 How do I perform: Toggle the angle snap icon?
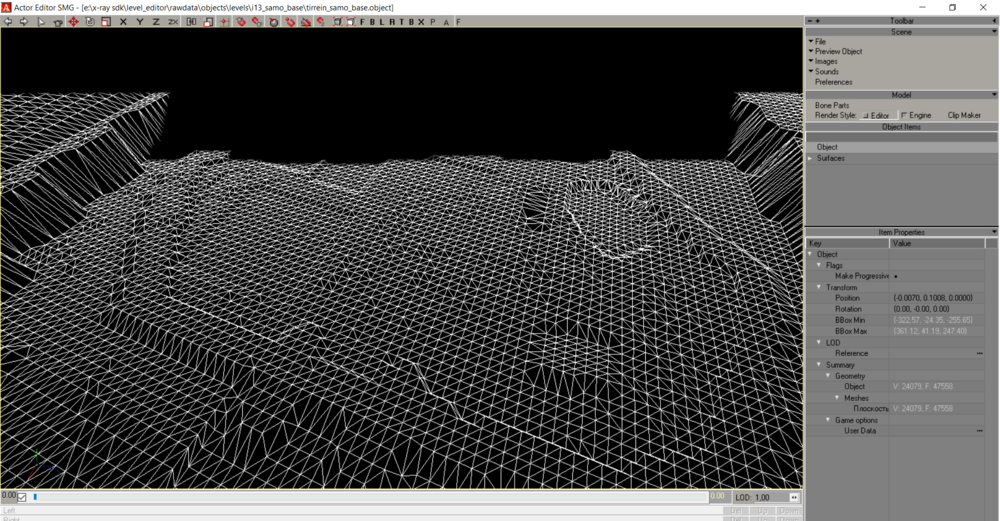pyautogui.click(x=306, y=22)
